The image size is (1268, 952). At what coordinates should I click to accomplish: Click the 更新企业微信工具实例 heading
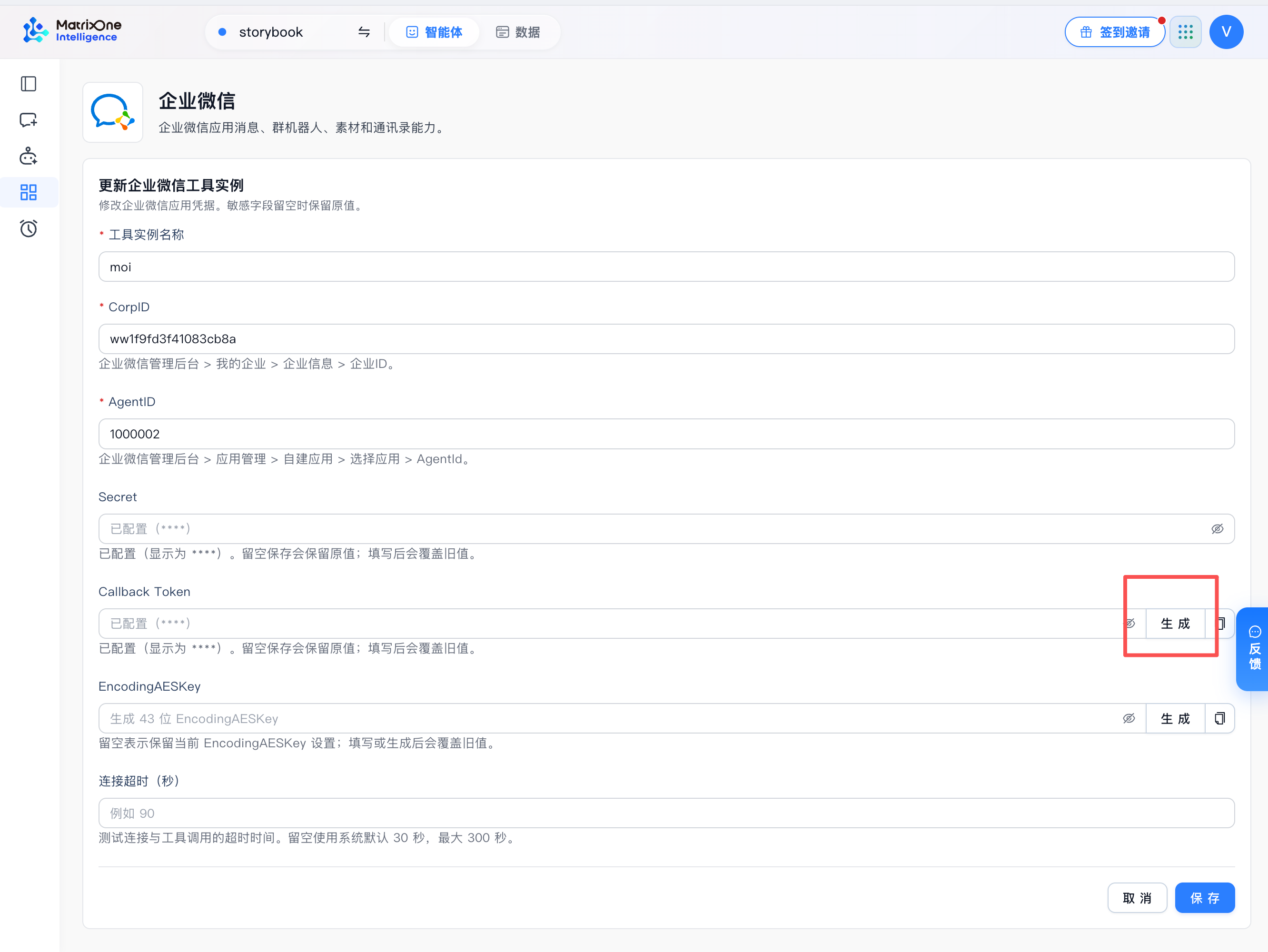coord(171,185)
